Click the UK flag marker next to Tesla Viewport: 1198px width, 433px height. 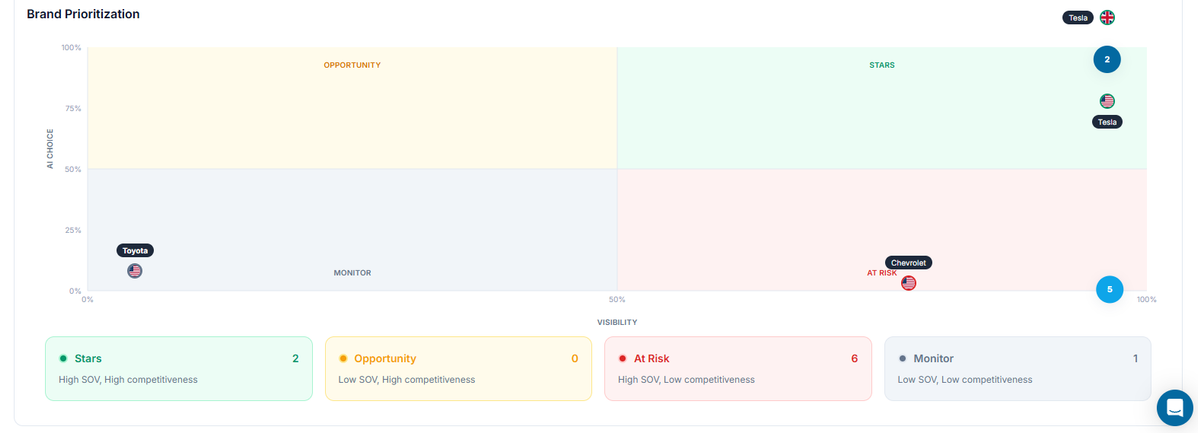[1107, 18]
